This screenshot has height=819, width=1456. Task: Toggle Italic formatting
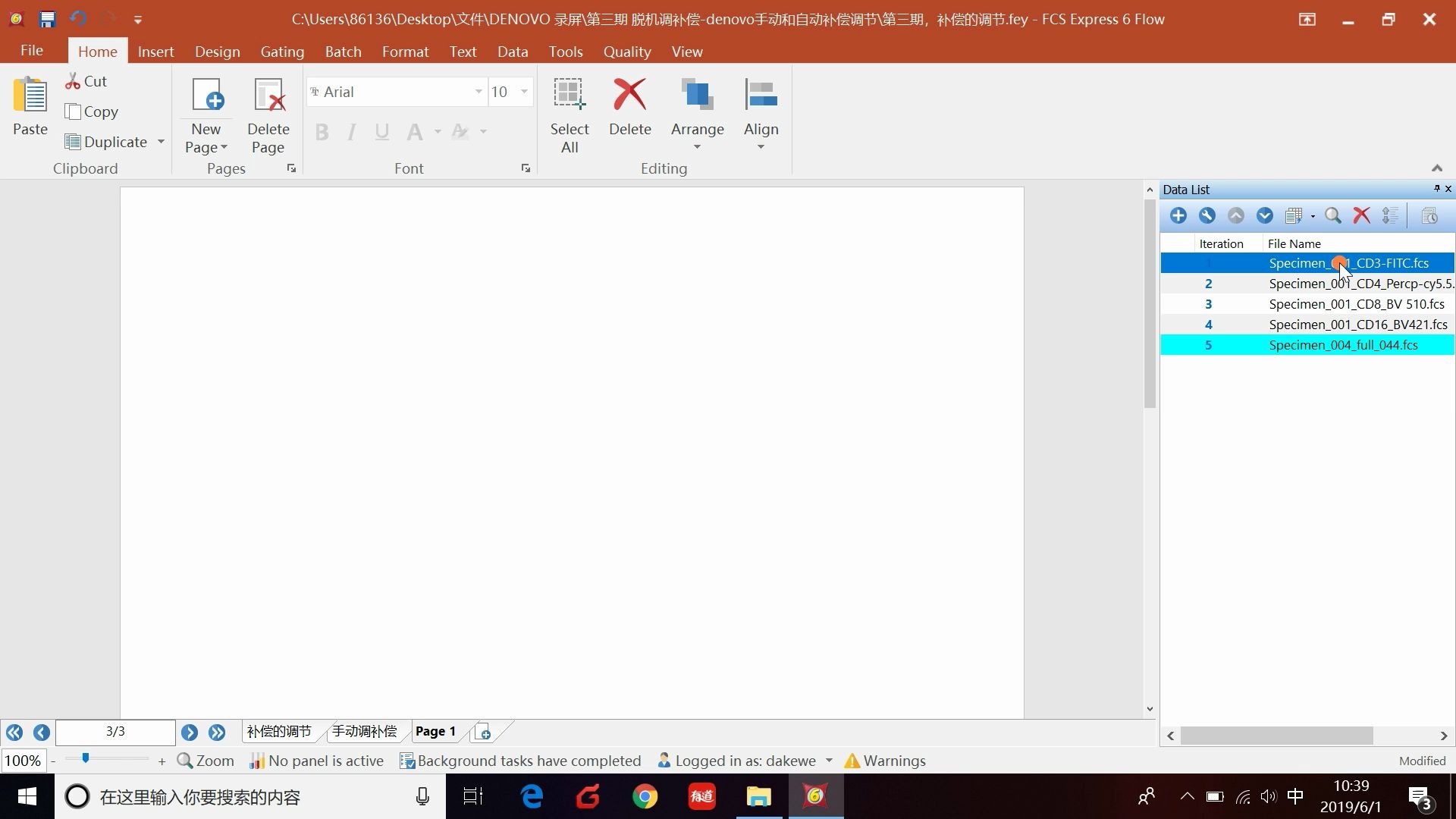click(x=351, y=132)
